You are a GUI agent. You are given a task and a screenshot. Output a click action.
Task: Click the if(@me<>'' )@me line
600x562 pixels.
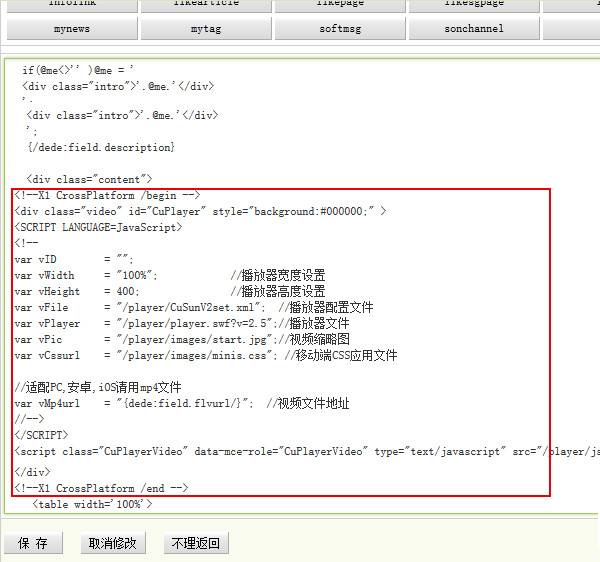pos(78,70)
